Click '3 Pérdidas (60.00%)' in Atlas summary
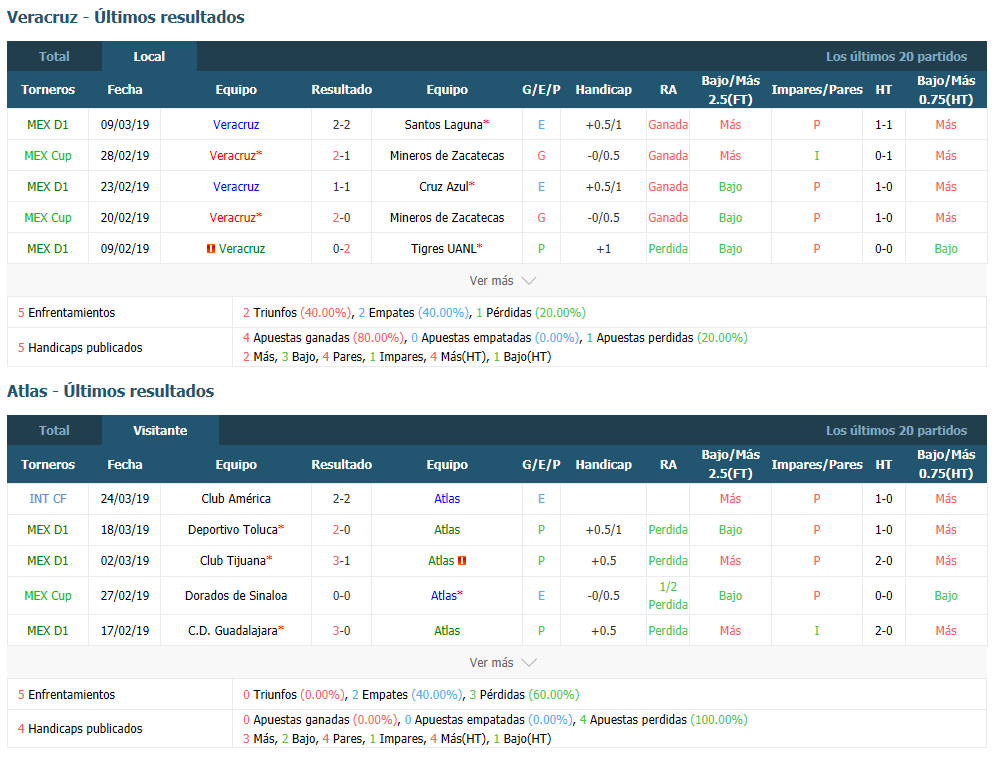995x758 pixels. click(x=524, y=695)
